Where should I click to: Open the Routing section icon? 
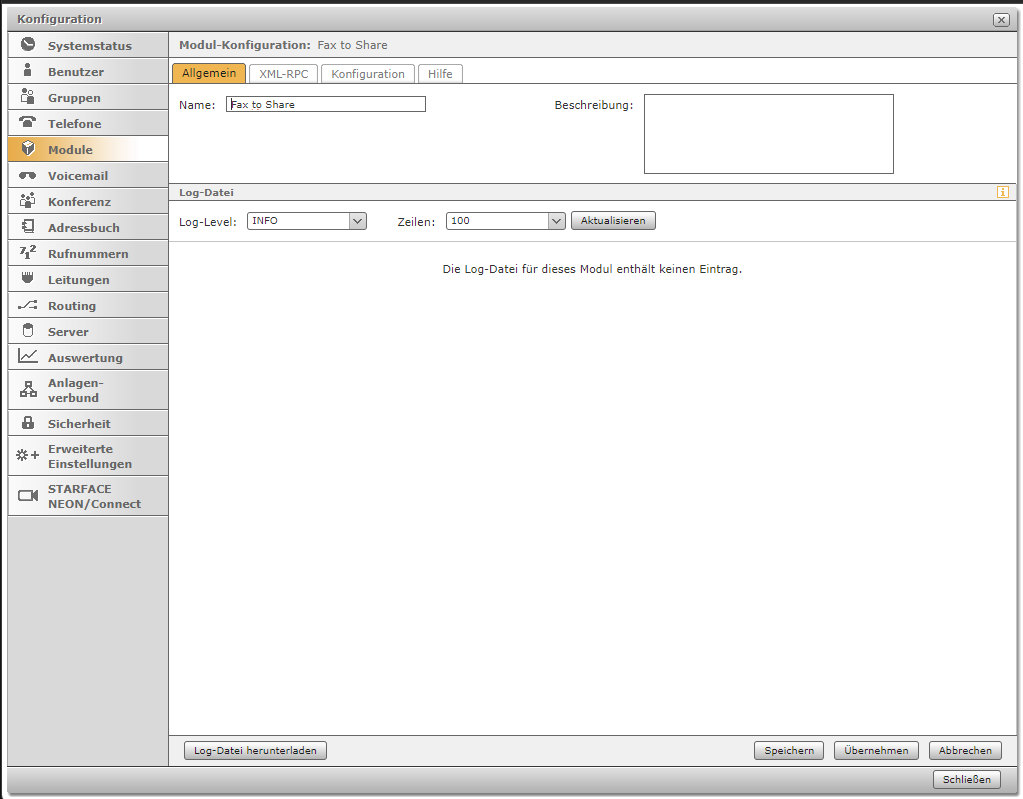pyautogui.click(x=28, y=305)
